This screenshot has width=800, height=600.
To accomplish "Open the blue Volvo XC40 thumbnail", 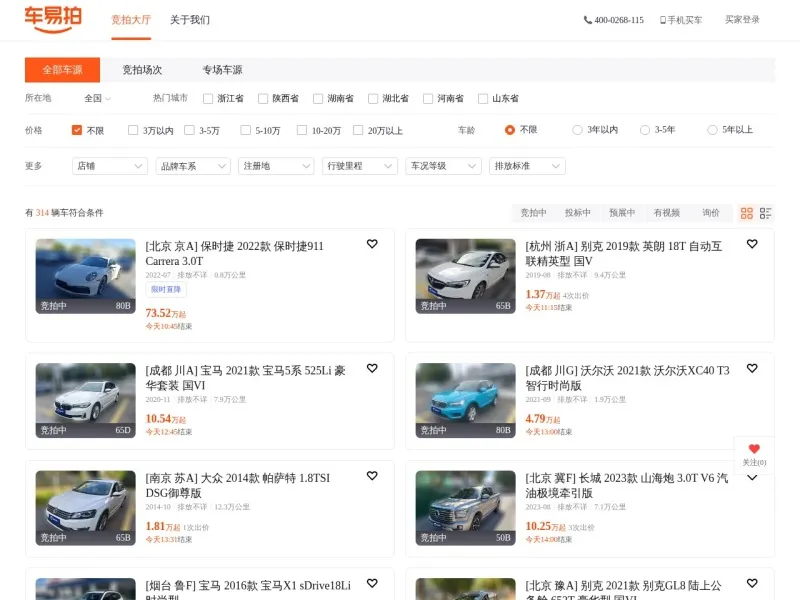I will [465, 401].
